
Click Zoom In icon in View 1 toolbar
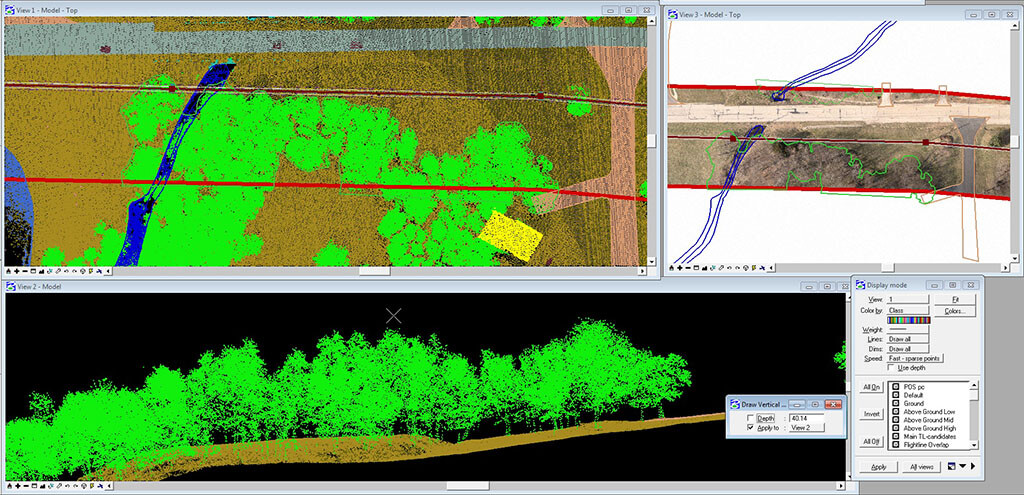[17, 270]
